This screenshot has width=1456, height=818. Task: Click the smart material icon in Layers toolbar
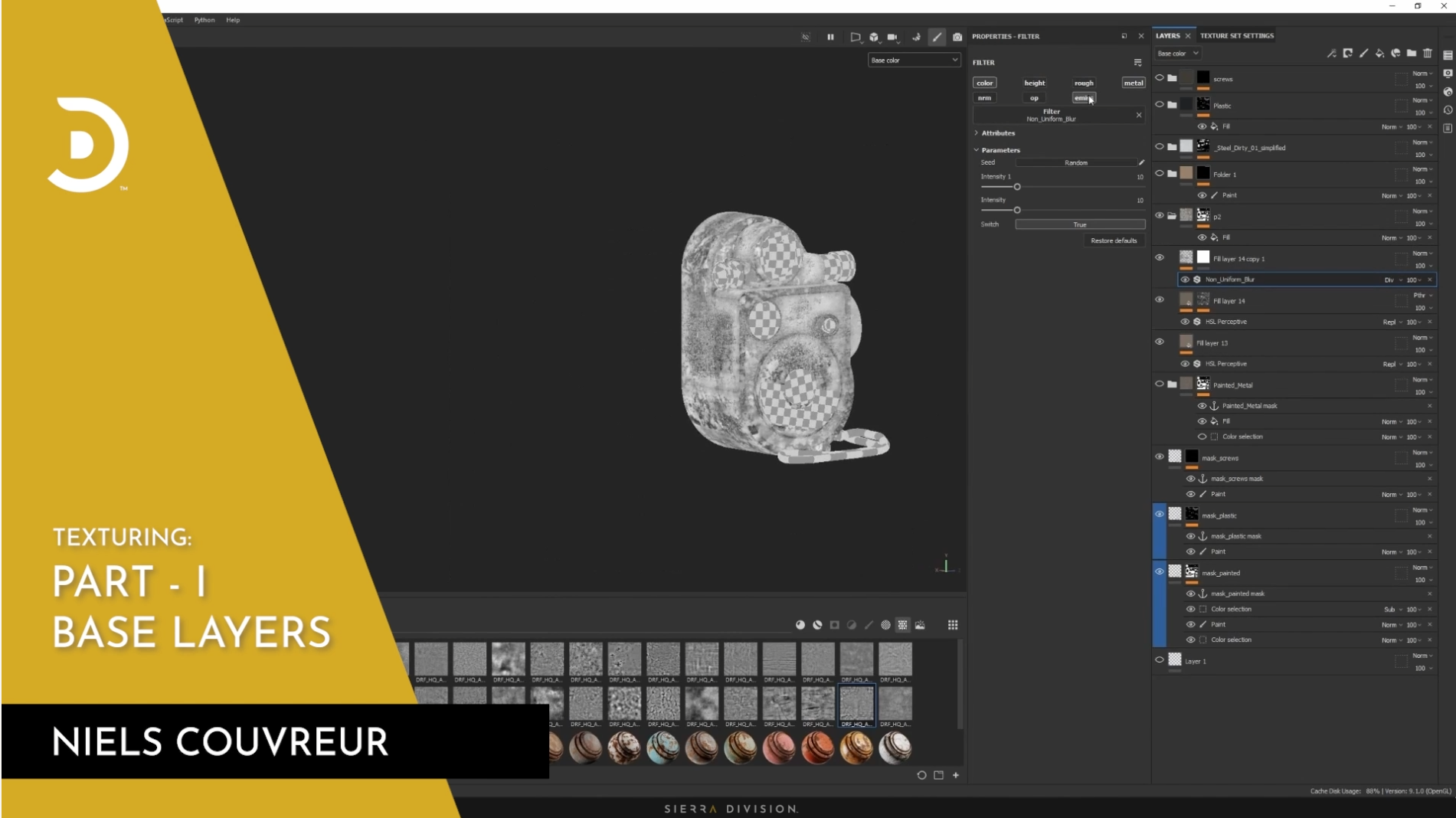point(1395,54)
